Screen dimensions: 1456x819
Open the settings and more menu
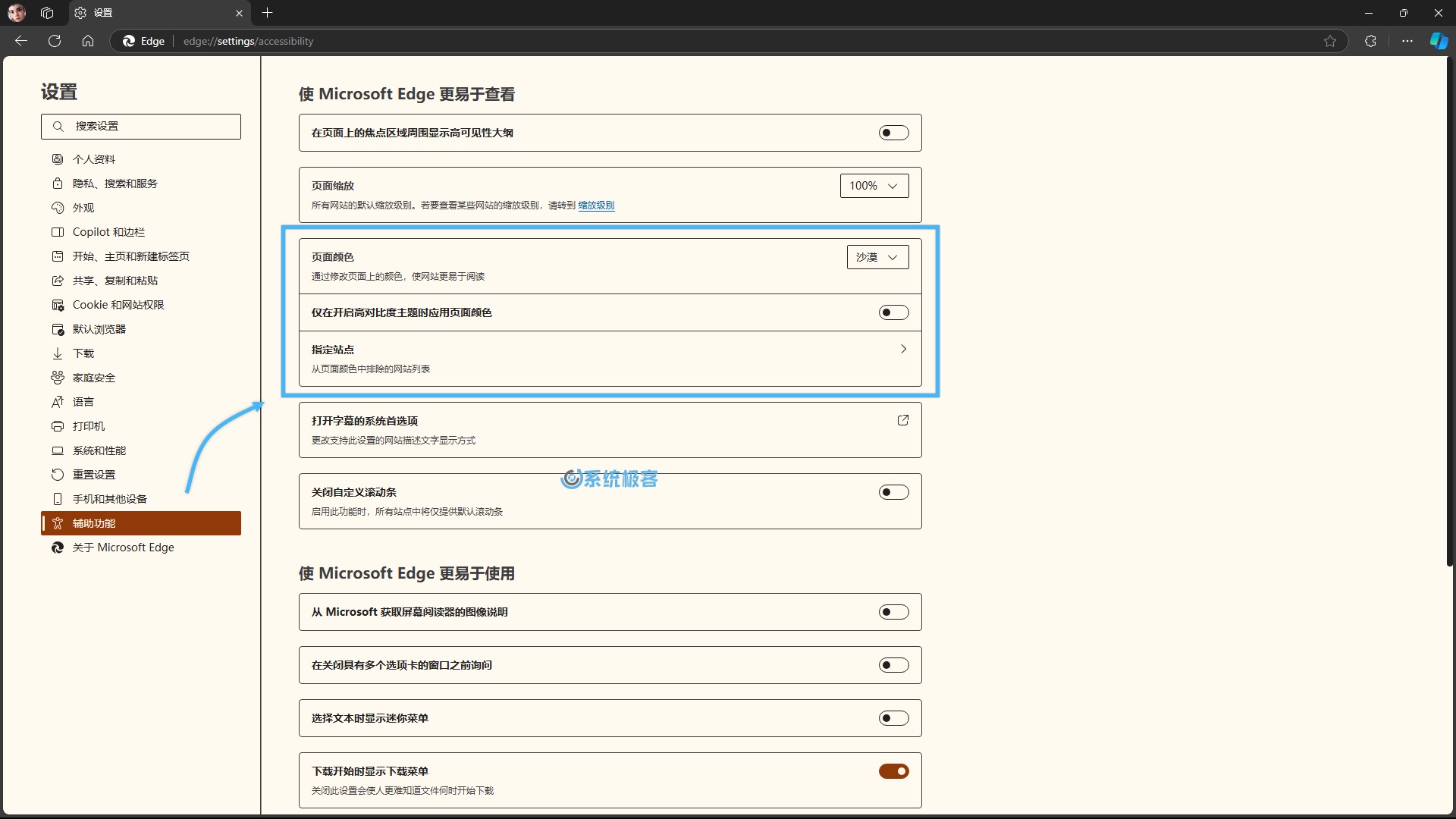(x=1407, y=41)
